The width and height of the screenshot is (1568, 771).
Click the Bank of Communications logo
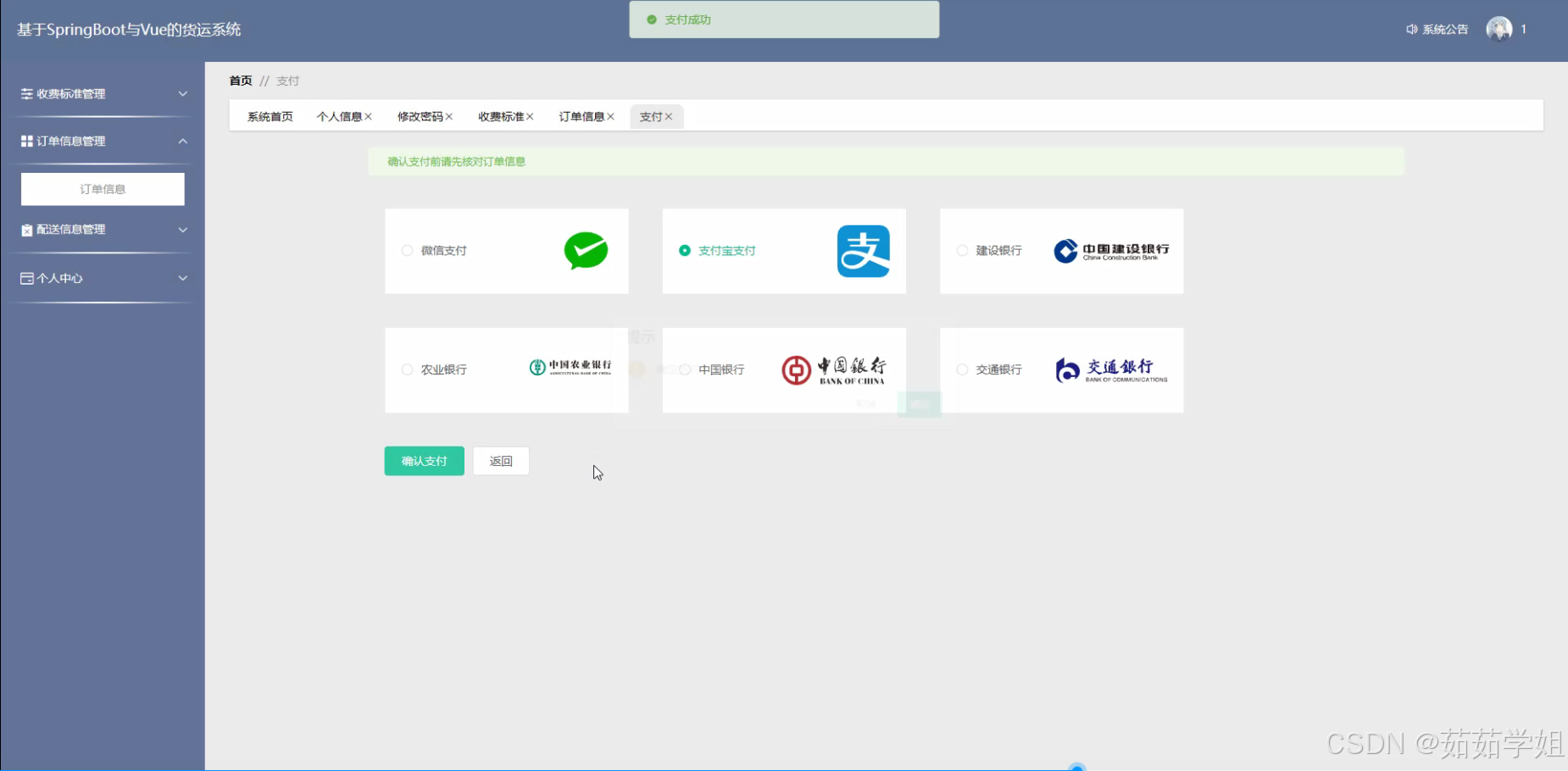[1111, 370]
